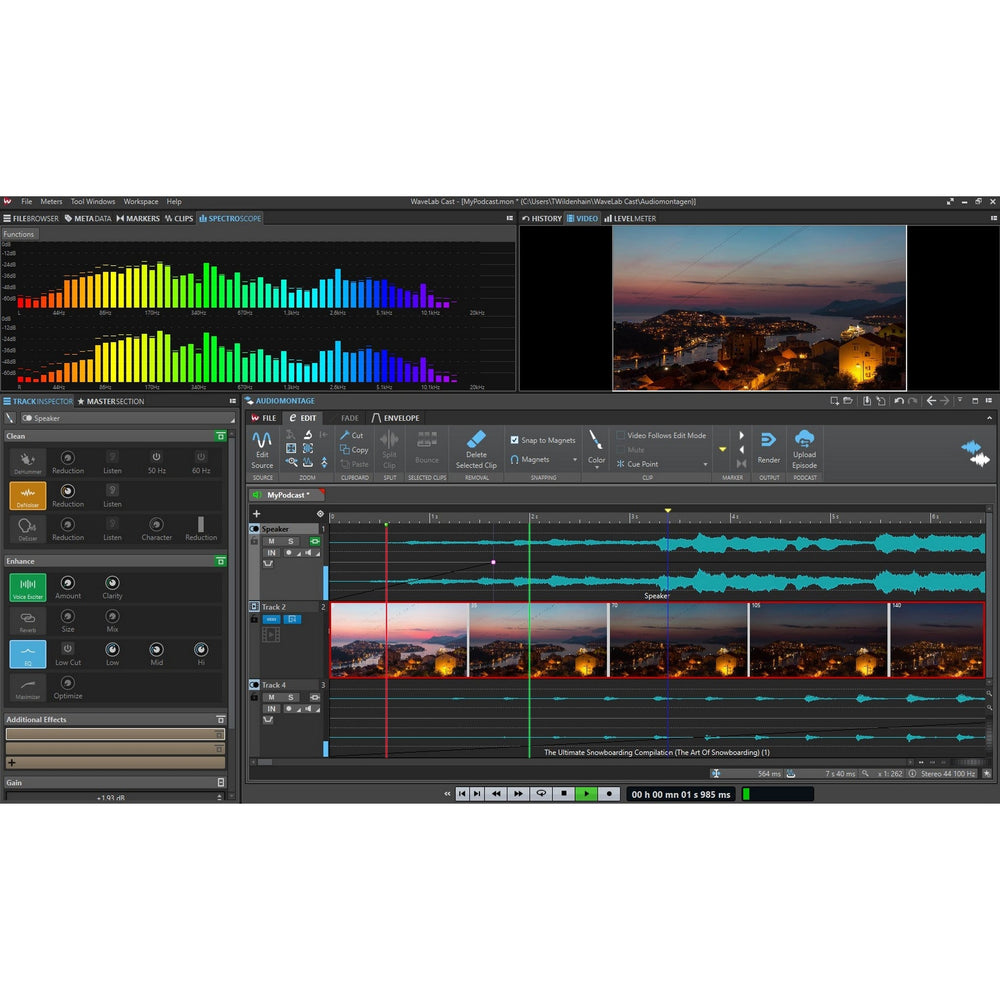
Task: Click Delete Selected Clip eraser icon
Action: pos(476,438)
